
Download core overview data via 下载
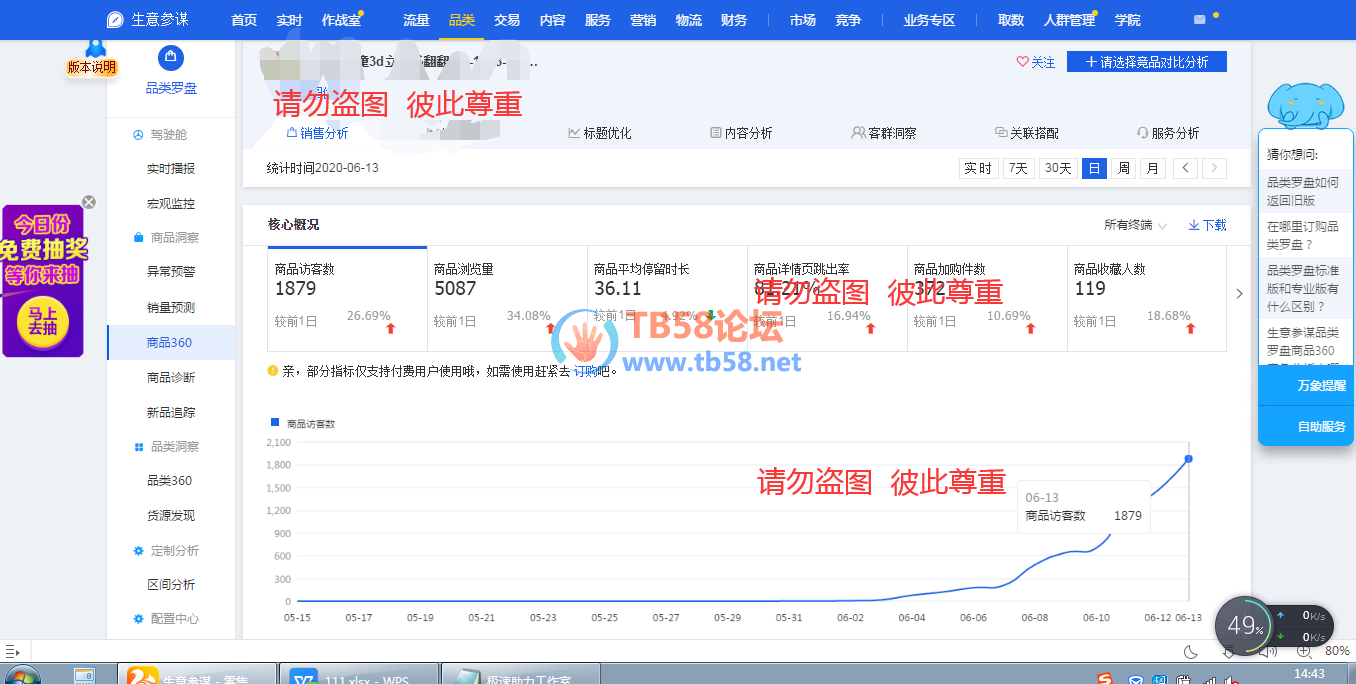(1207, 225)
